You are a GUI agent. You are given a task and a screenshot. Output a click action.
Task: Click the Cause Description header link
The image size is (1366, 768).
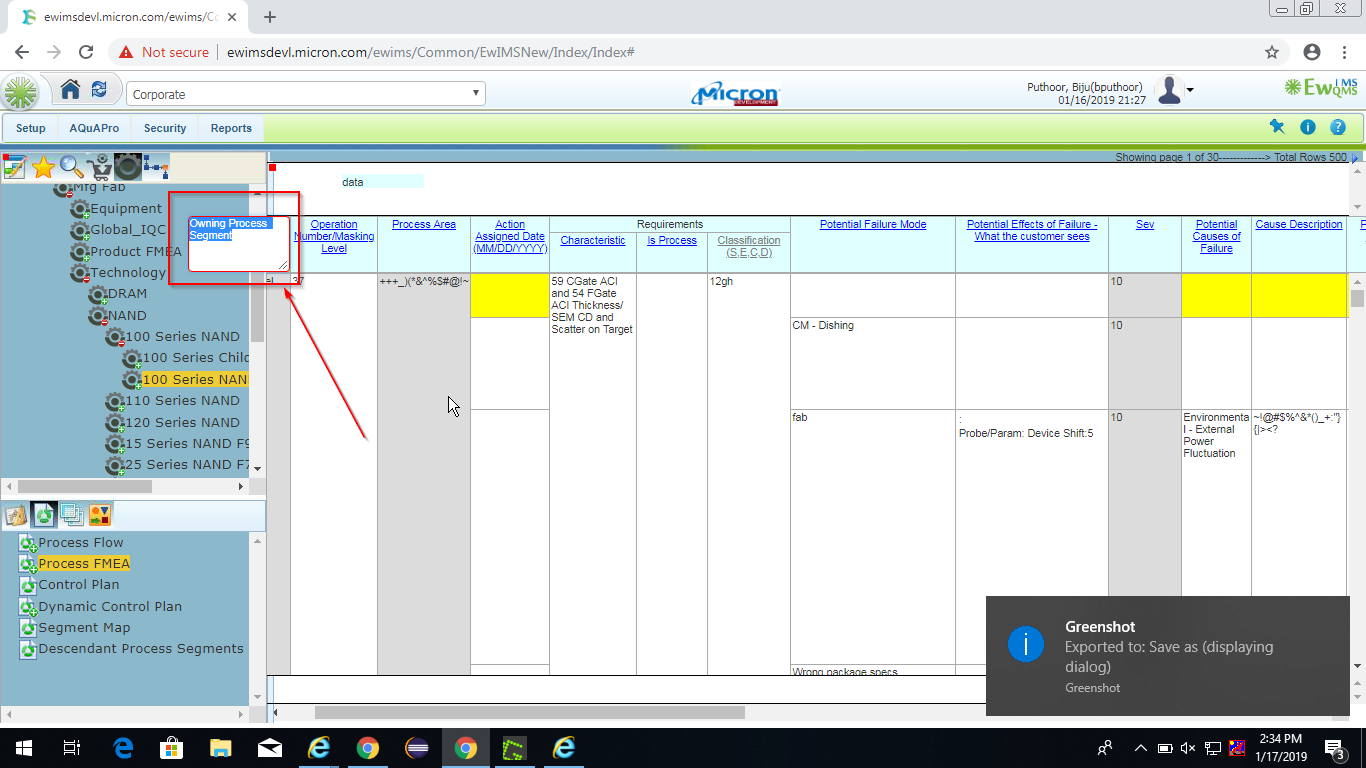(x=1299, y=224)
